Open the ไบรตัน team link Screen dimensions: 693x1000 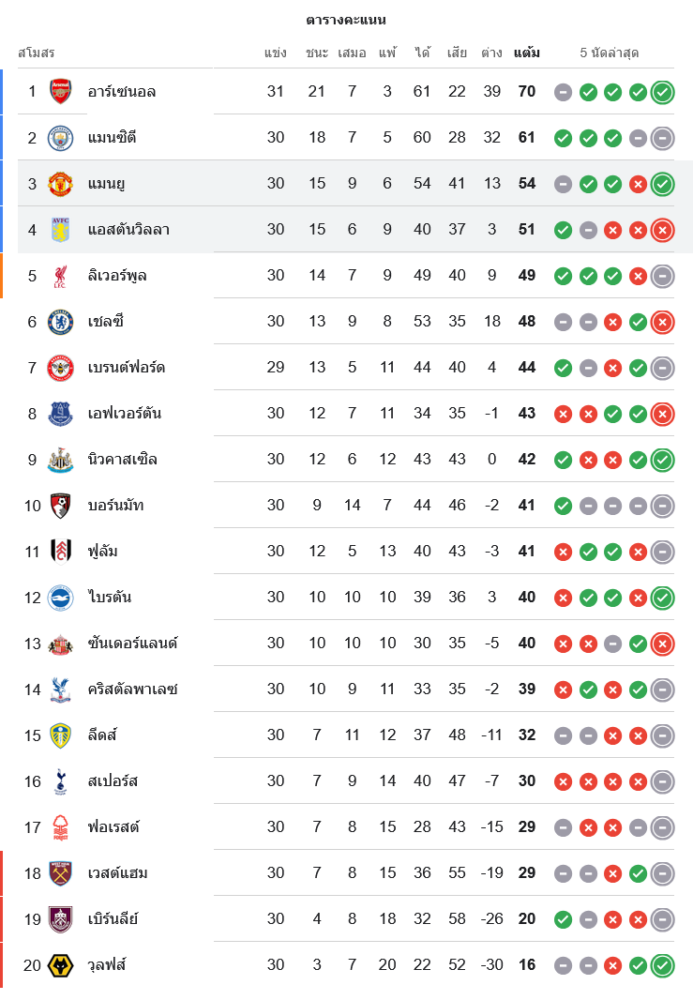point(110,598)
